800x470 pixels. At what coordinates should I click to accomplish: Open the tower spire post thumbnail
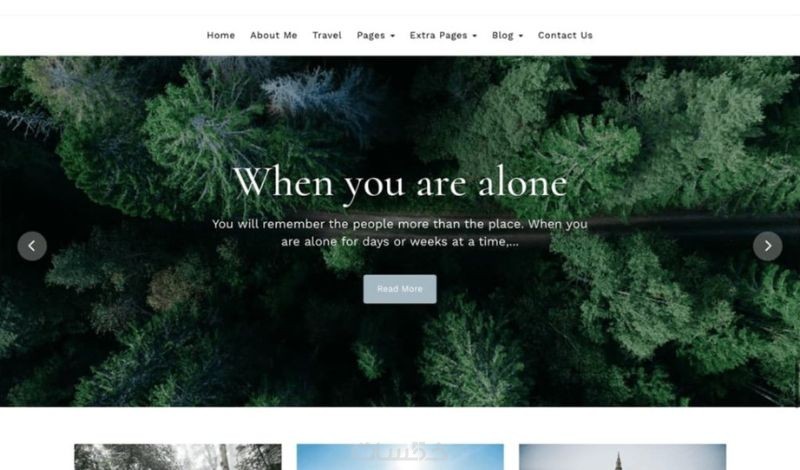[622, 457]
